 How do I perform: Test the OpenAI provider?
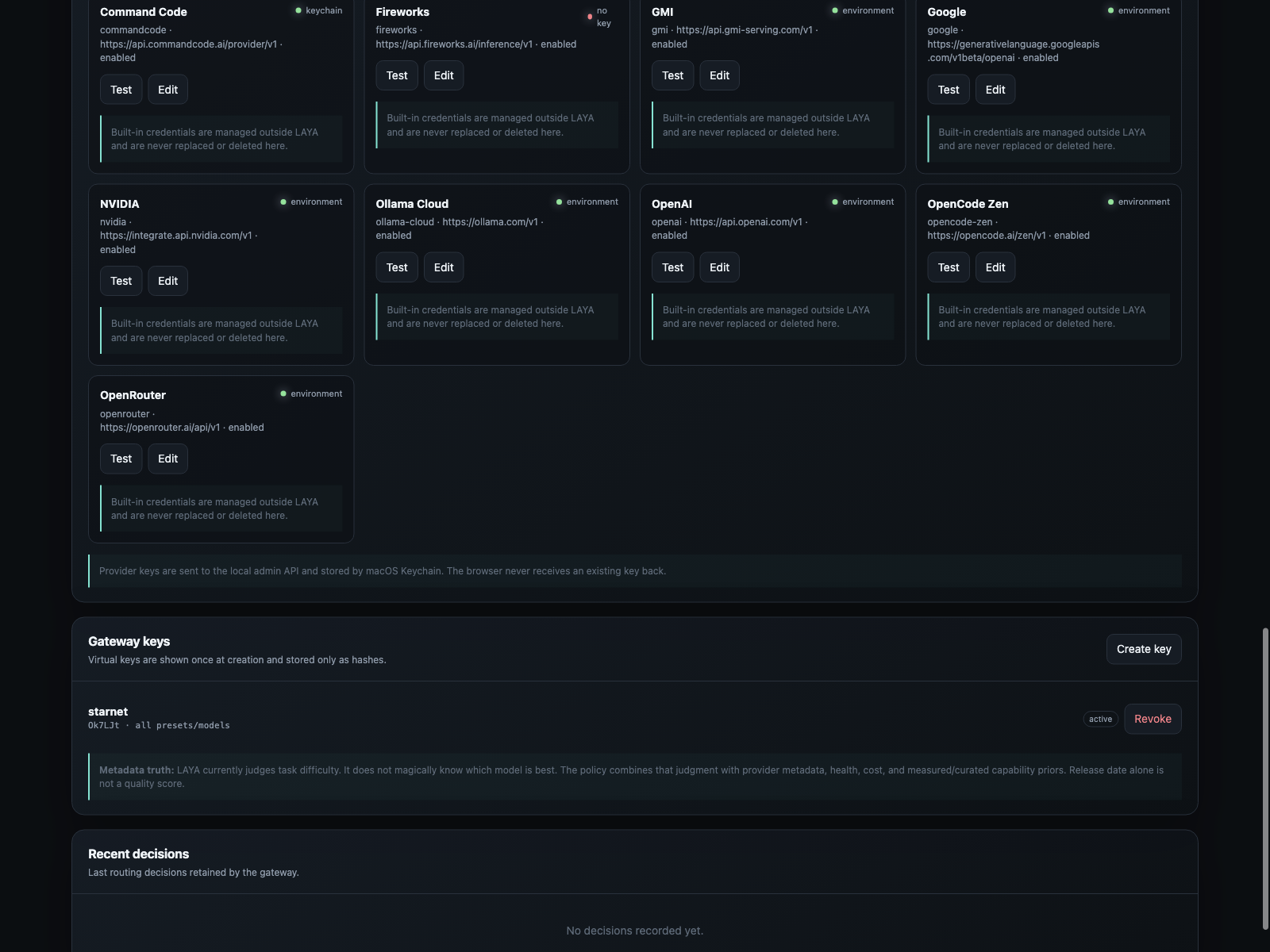pyautogui.click(x=672, y=267)
